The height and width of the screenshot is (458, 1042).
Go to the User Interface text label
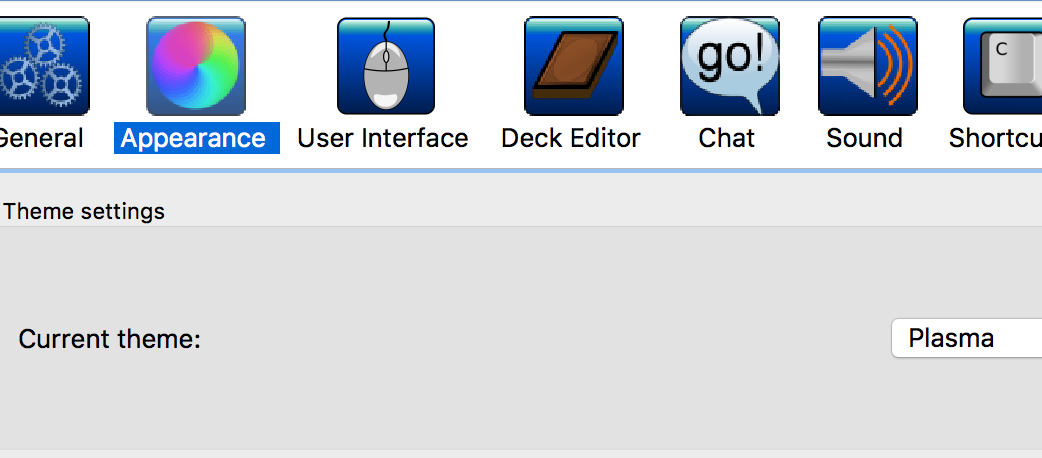383,138
